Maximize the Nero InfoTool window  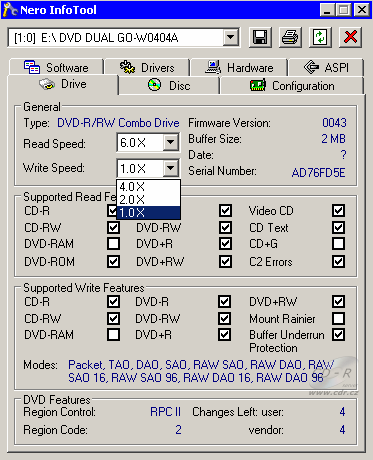[343, 10]
